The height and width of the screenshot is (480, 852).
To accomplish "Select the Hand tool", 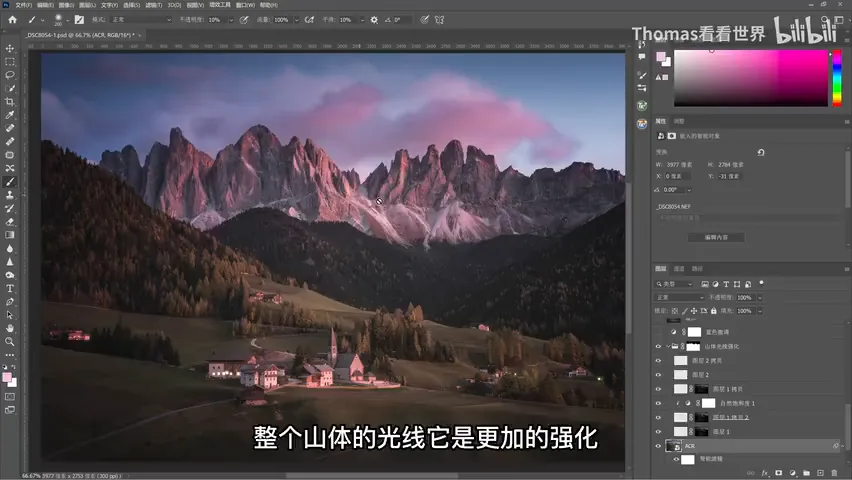I will click(10, 328).
